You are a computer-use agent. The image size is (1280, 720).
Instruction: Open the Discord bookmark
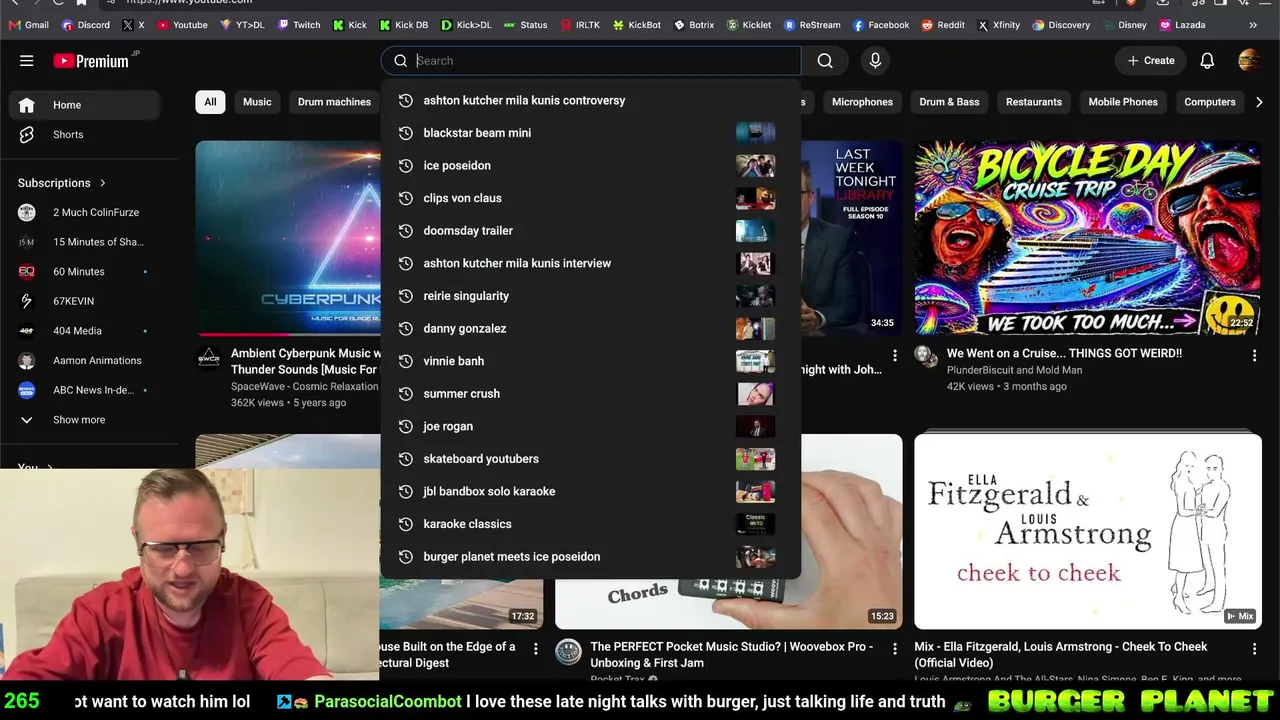pos(86,25)
